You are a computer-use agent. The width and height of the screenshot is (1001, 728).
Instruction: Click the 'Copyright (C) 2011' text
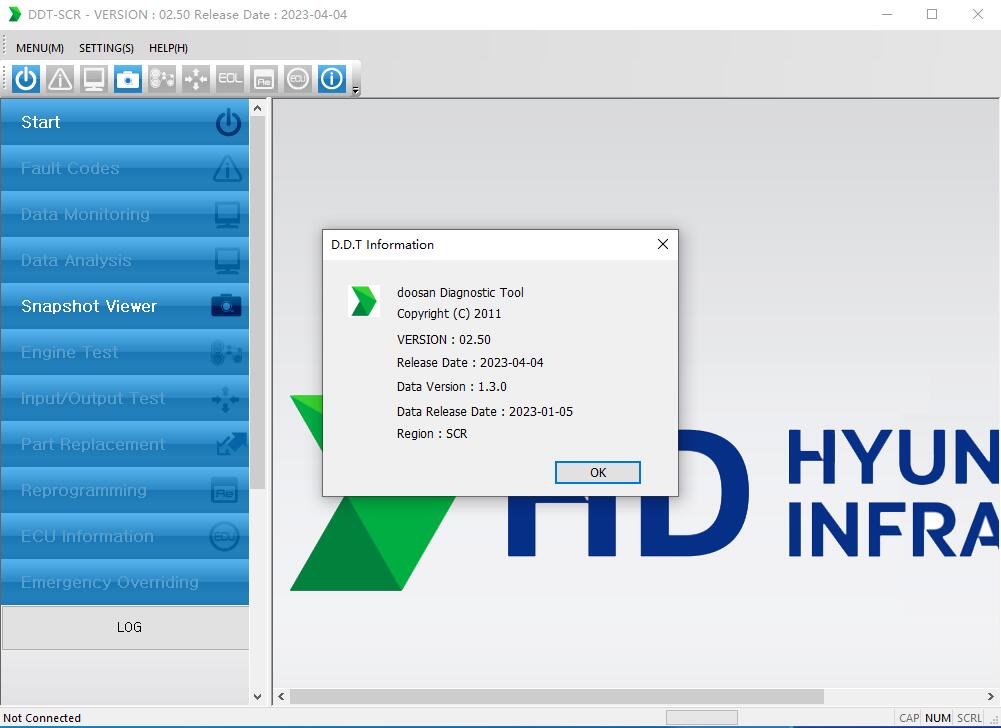click(x=449, y=314)
